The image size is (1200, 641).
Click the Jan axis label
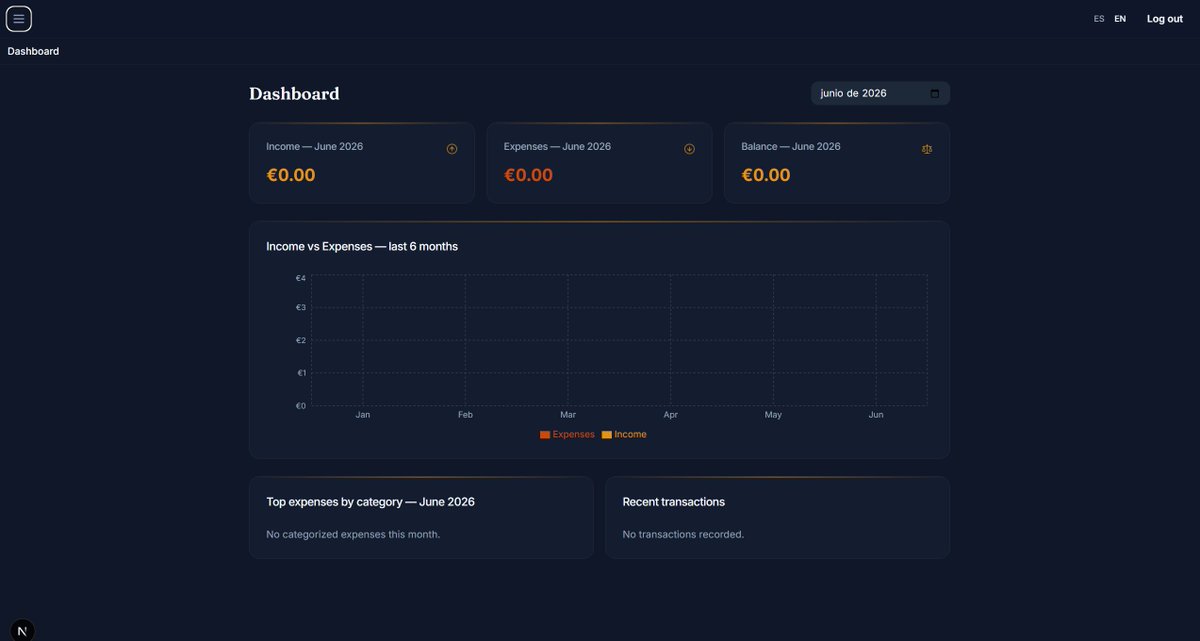click(x=363, y=414)
